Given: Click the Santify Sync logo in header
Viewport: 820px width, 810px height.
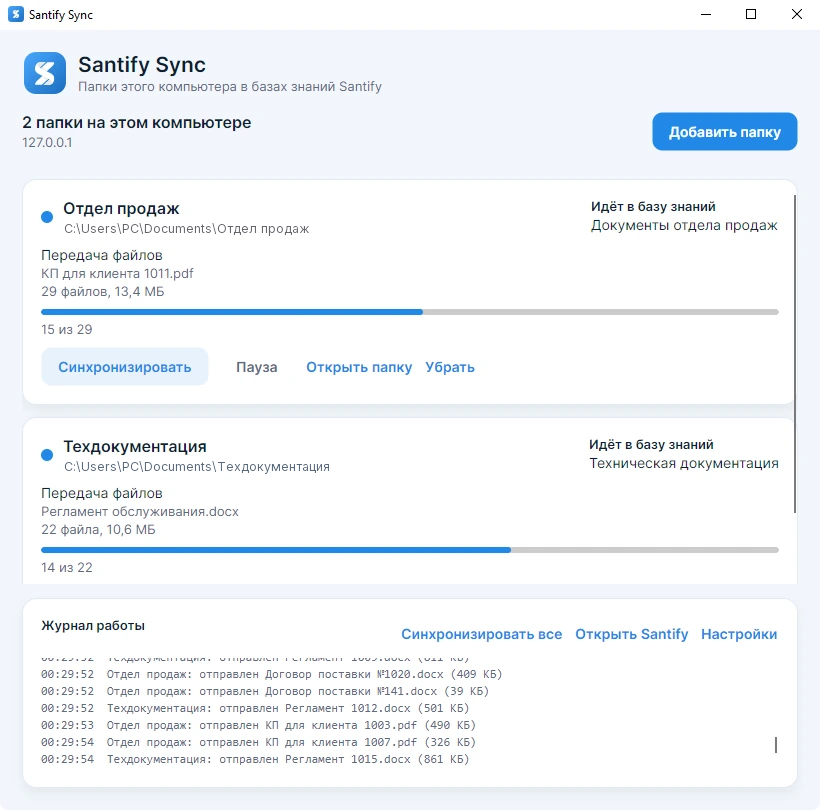Looking at the screenshot, I should [45, 73].
